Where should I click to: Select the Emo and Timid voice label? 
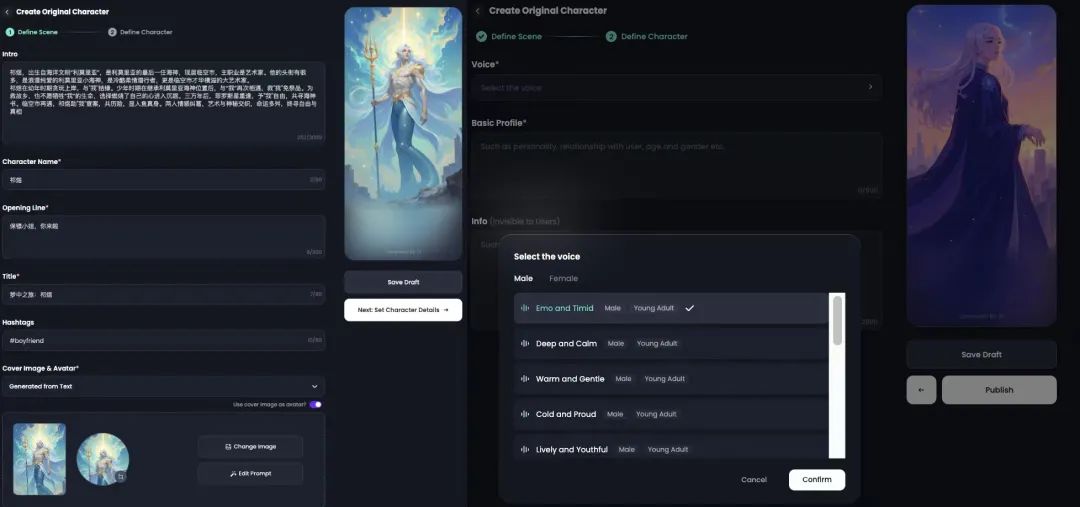564,308
